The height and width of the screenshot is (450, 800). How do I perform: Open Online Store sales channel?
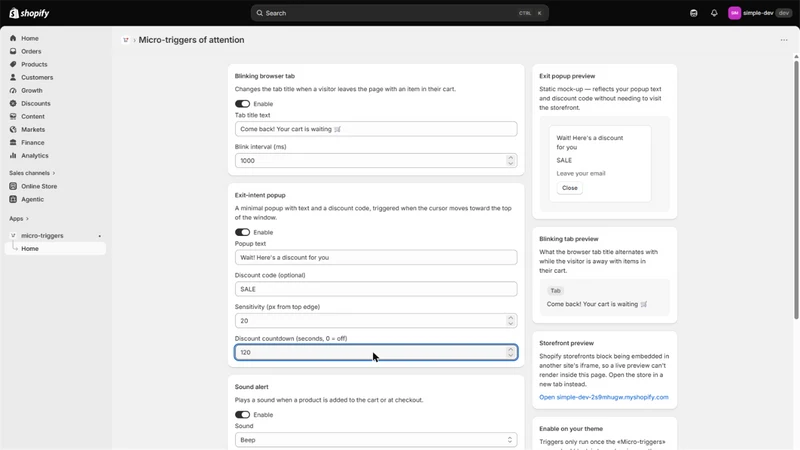(x=39, y=186)
